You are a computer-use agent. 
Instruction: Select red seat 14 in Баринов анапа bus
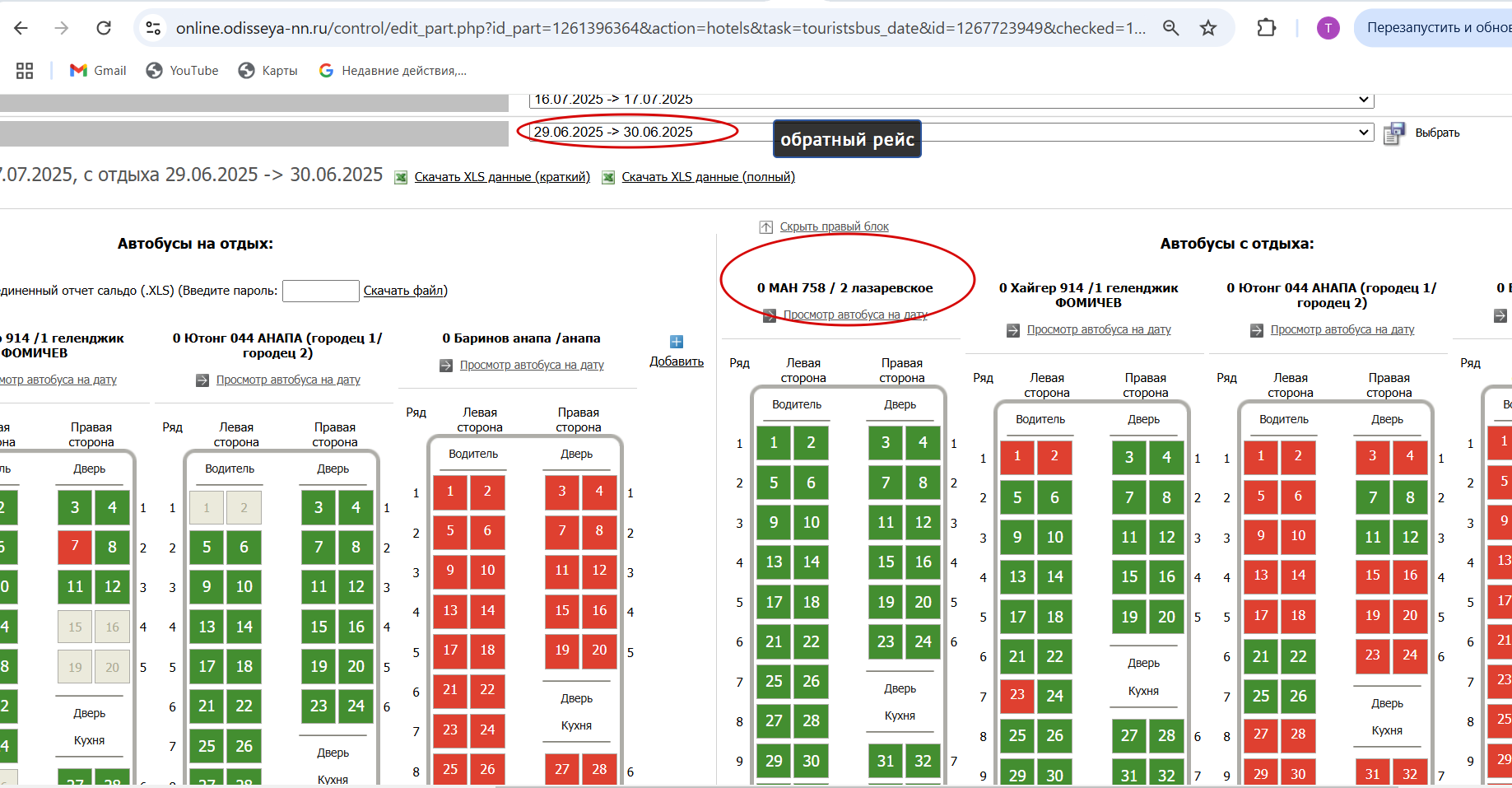[487, 611]
